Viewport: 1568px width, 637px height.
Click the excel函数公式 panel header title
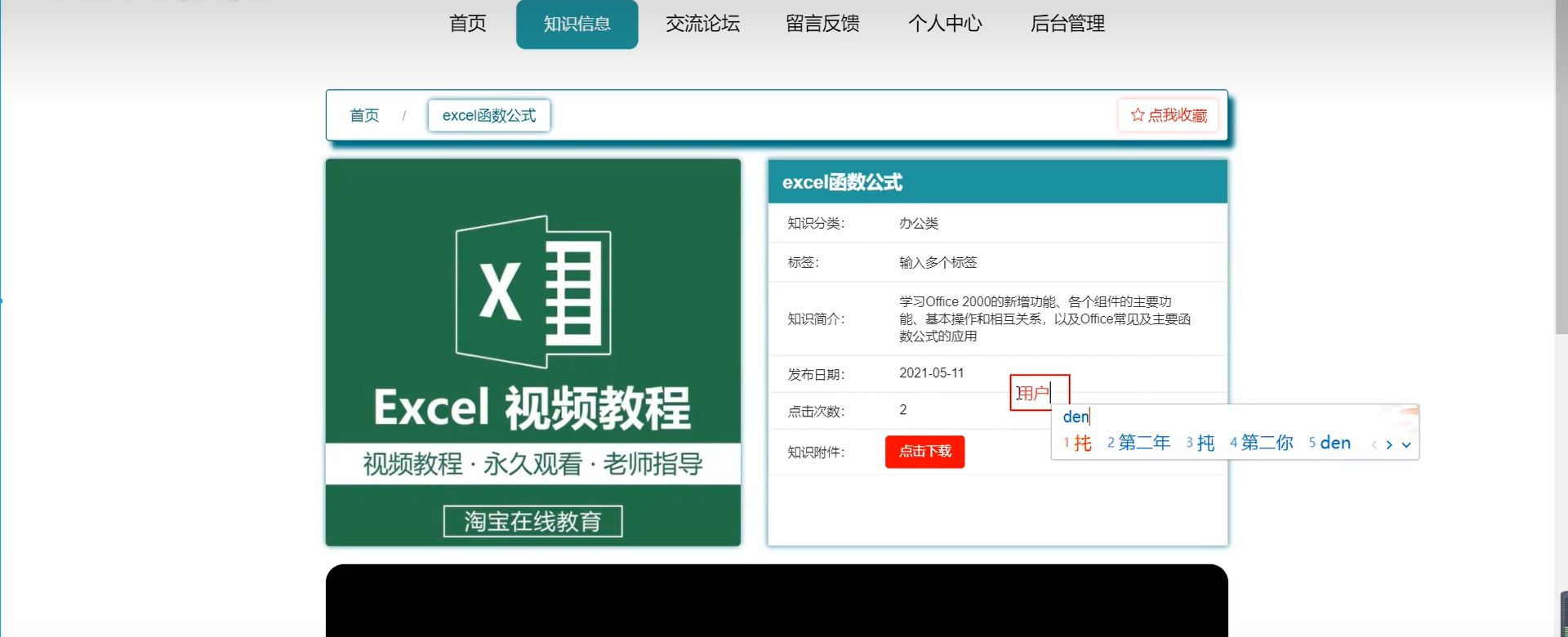(x=842, y=182)
